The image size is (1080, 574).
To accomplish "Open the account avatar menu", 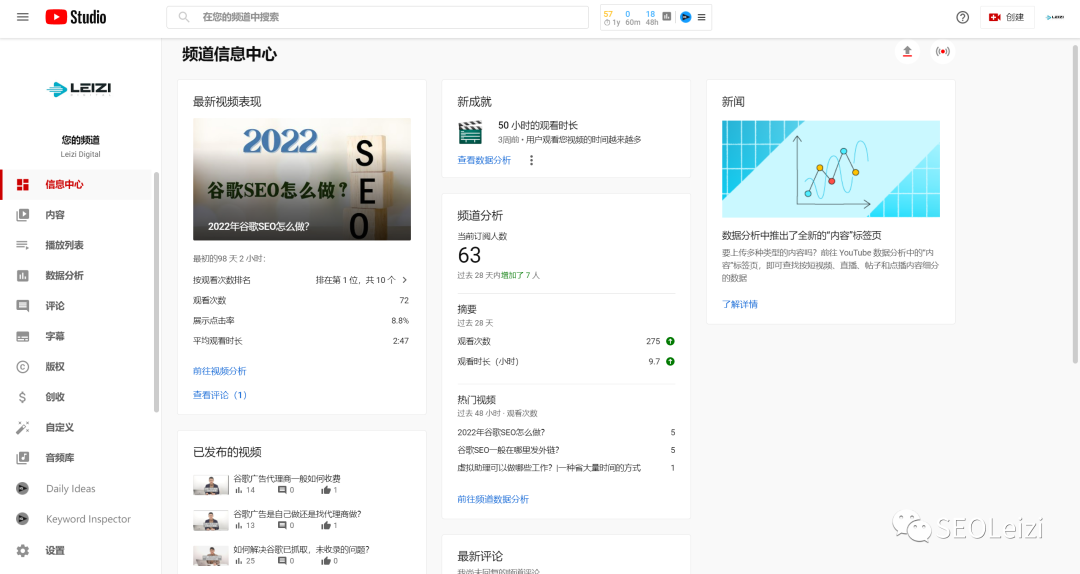I will coord(1055,17).
